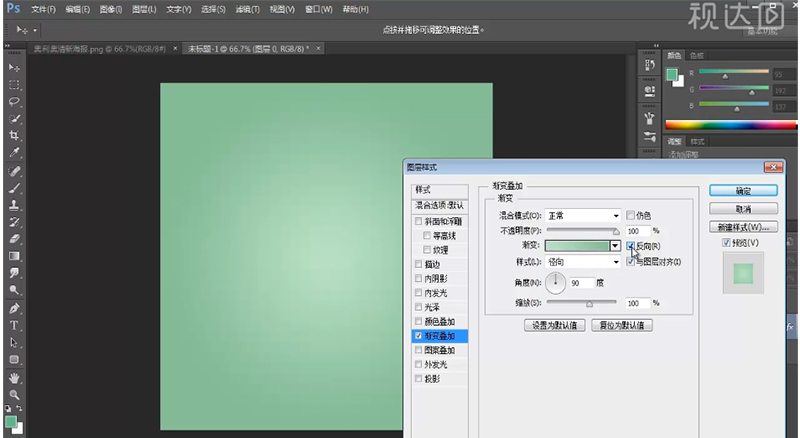Toggle the 与图层对齐 checkbox
This screenshot has height=438, width=800.
tap(631, 261)
